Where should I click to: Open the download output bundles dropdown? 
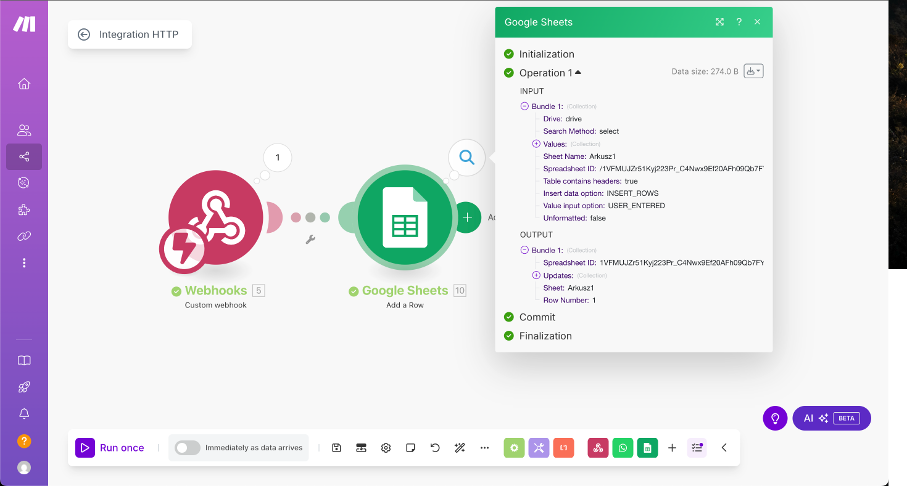[x=753, y=71]
